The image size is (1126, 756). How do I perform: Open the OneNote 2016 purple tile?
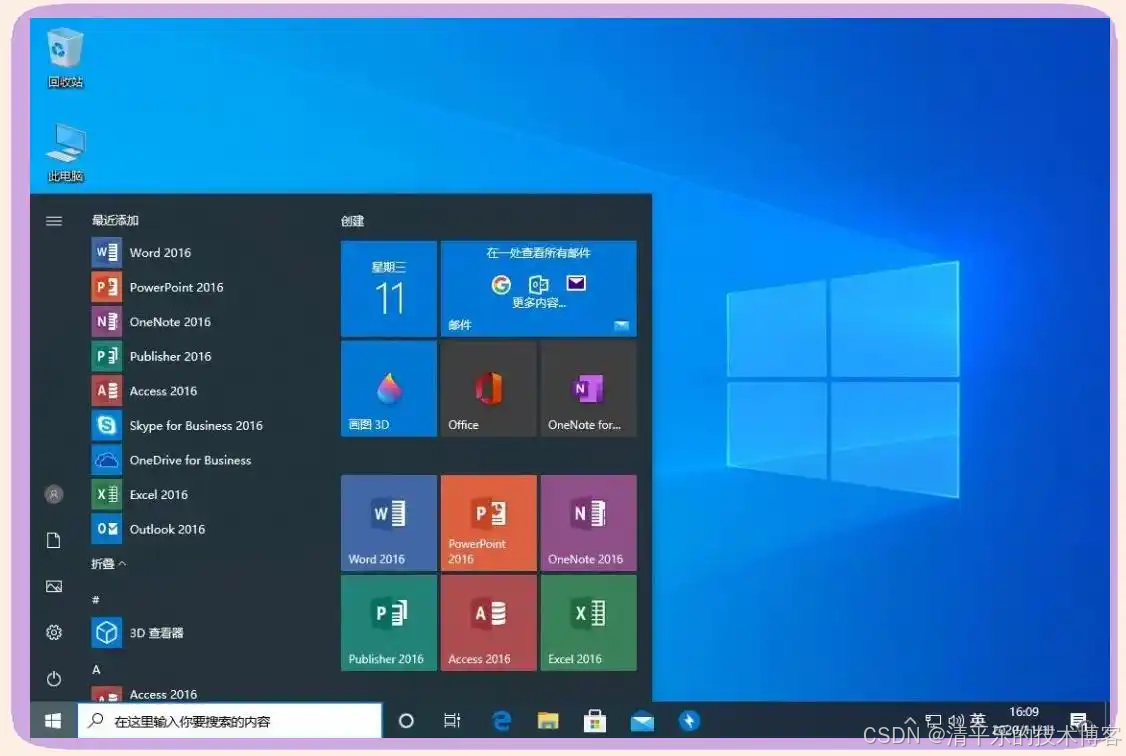(x=589, y=523)
